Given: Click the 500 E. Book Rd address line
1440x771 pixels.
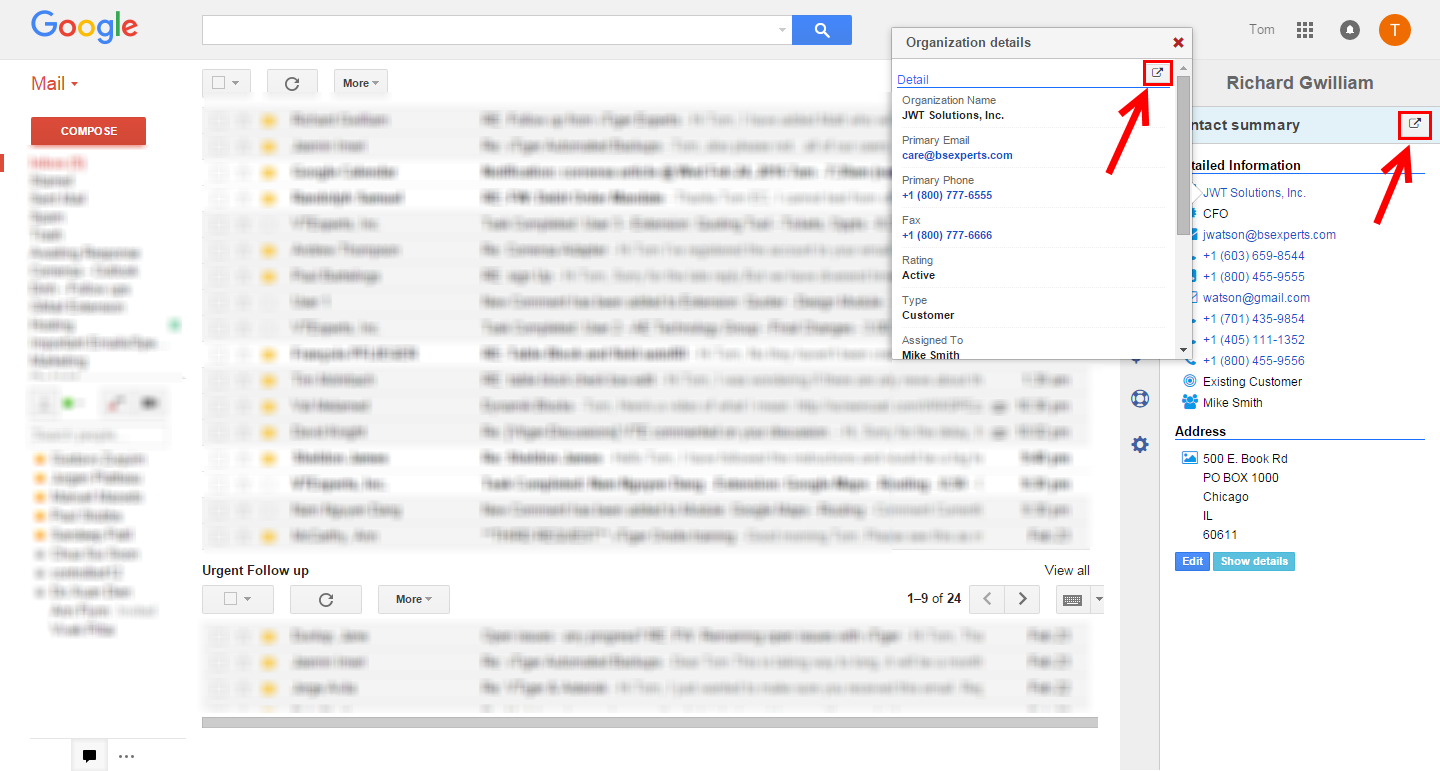Looking at the screenshot, I should tap(1245, 458).
